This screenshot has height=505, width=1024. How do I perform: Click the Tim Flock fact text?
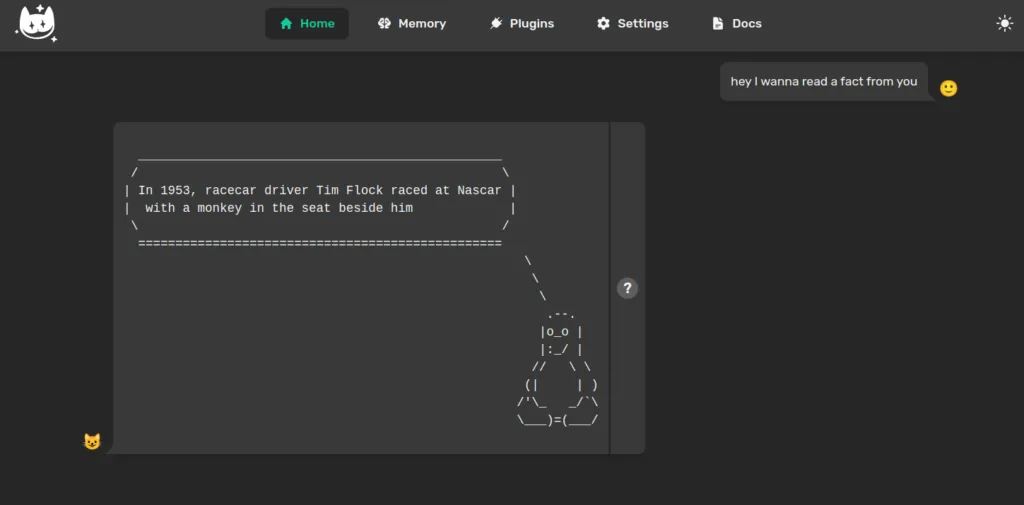(320, 199)
